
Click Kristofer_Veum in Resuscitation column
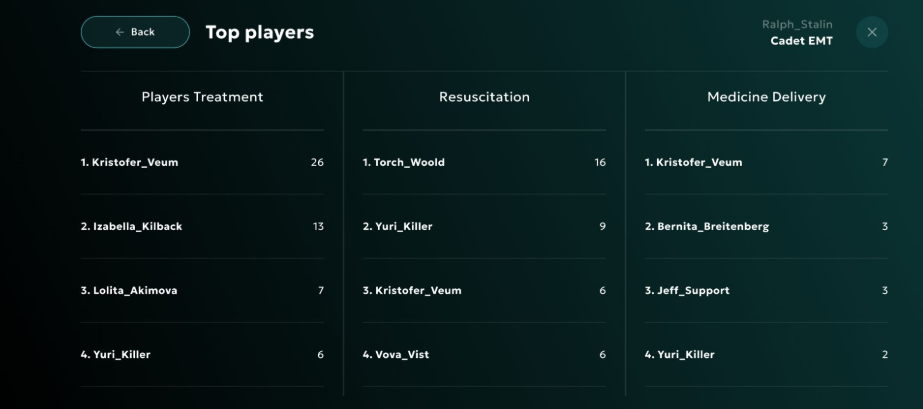tap(484, 291)
